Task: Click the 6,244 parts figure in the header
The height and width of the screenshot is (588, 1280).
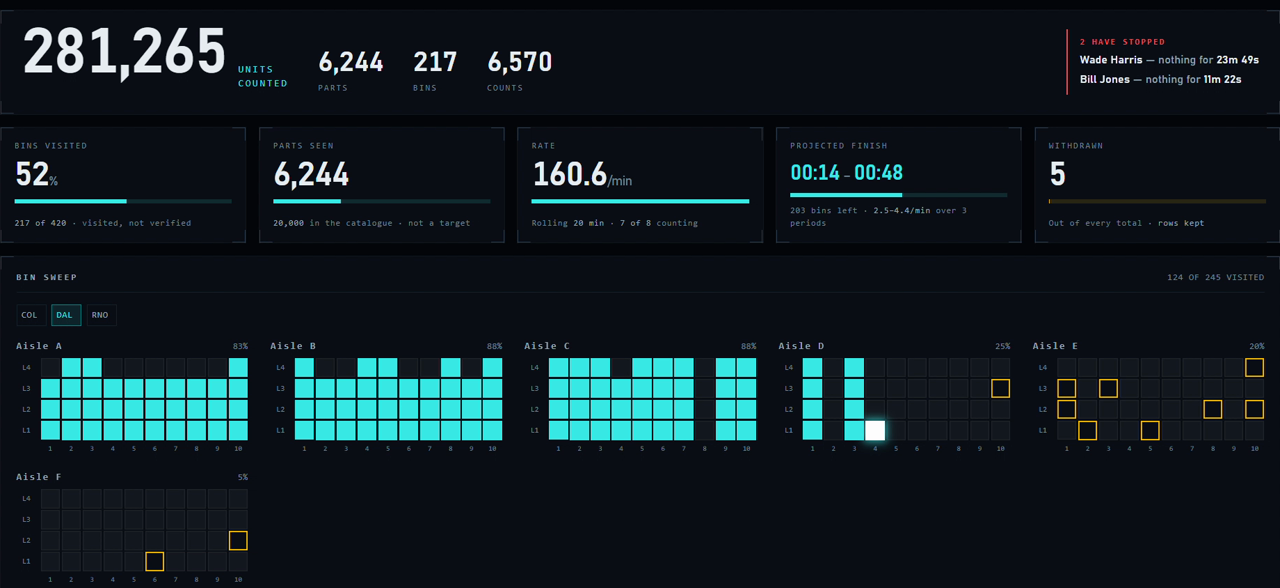Action: pos(351,62)
